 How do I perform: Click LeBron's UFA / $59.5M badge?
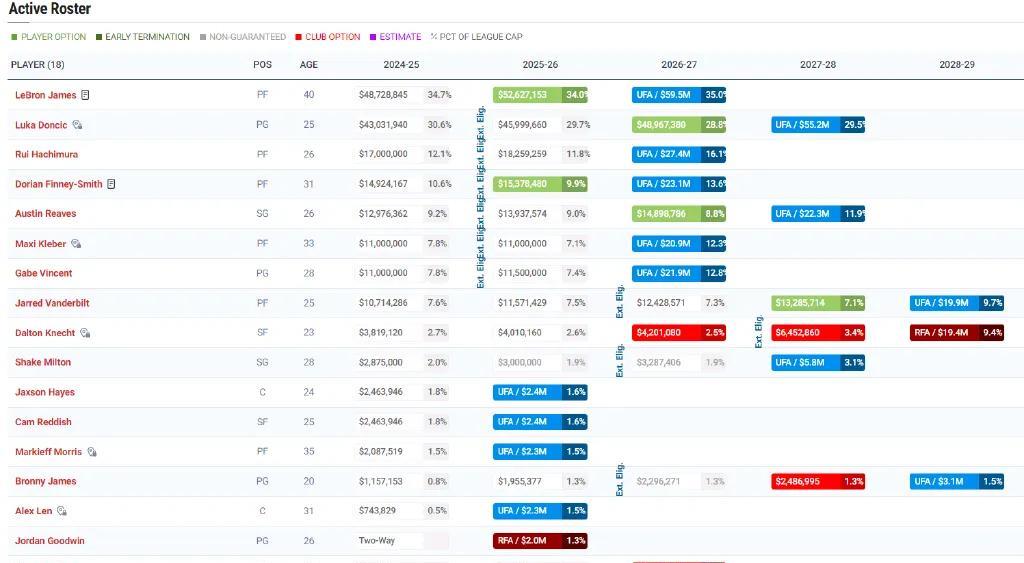[x=679, y=95]
